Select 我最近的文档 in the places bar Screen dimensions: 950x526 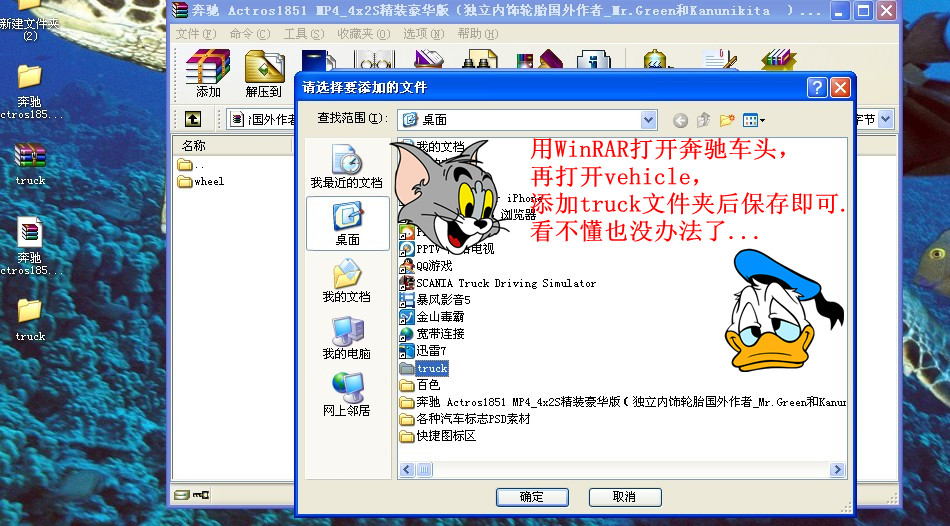pos(347,166)
